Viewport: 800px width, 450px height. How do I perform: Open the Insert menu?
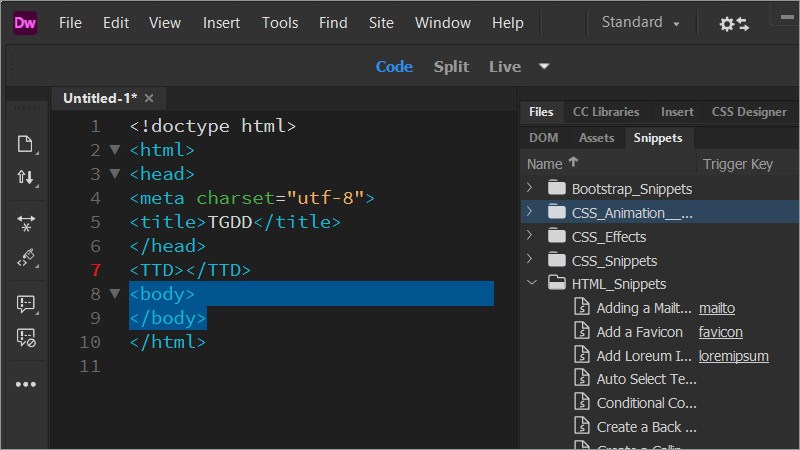221,23
